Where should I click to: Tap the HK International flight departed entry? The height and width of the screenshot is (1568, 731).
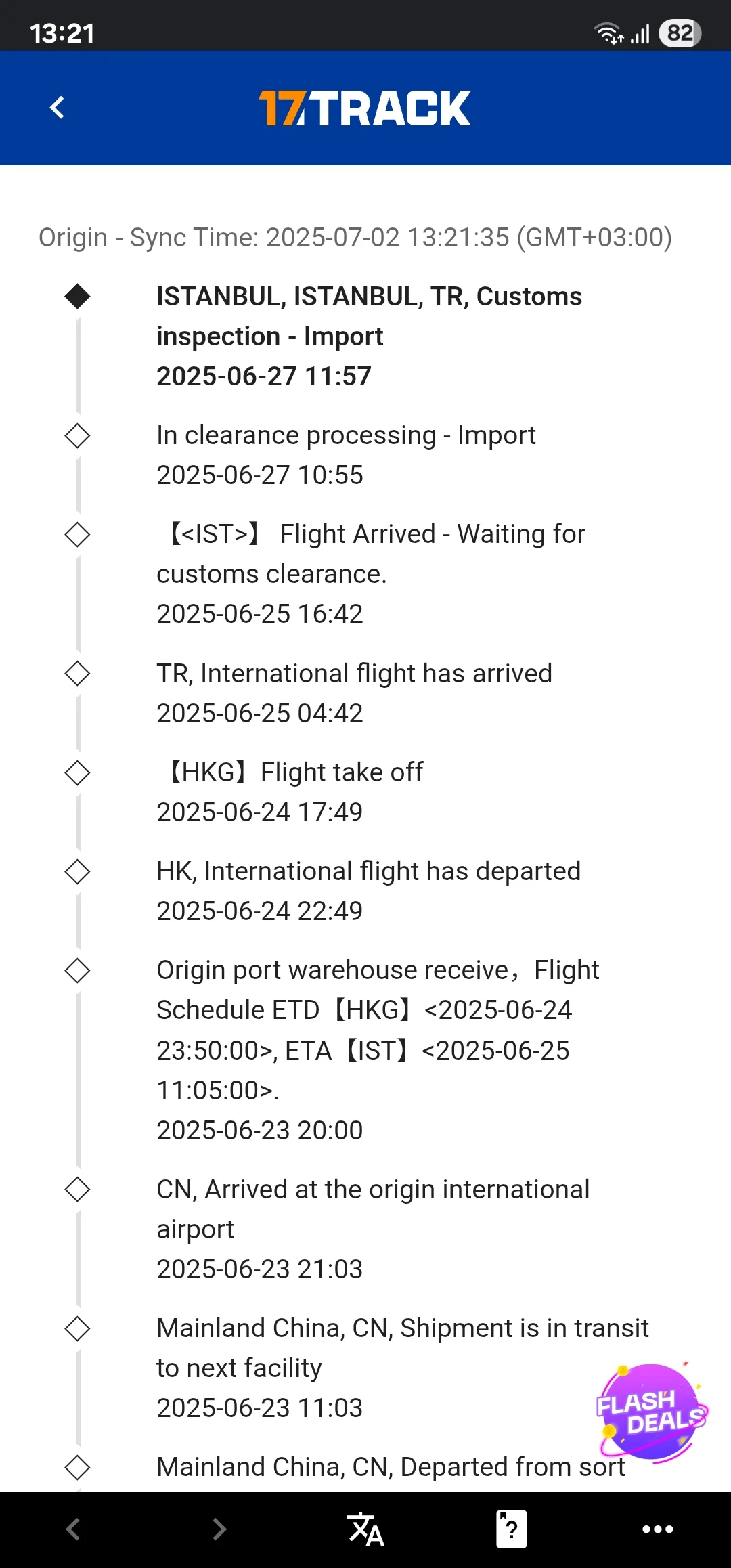click(x=368, y=890)
